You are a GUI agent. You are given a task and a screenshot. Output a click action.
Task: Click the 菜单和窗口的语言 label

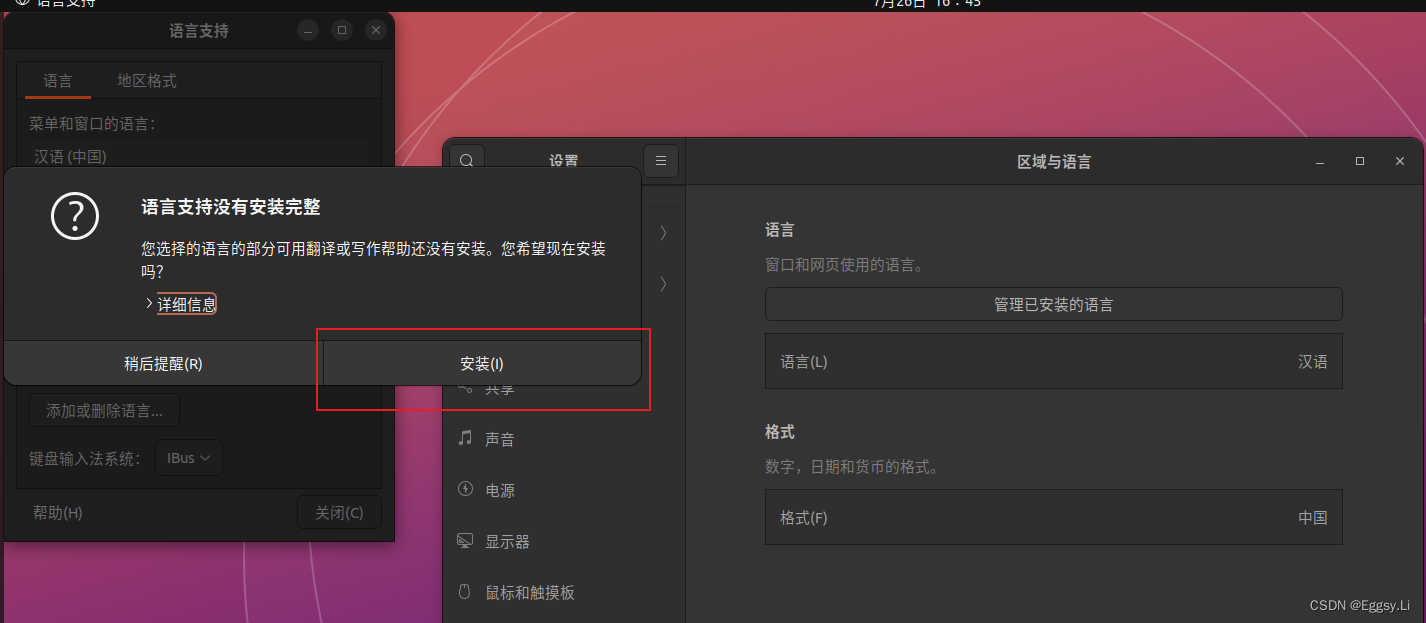click(92, 124)
